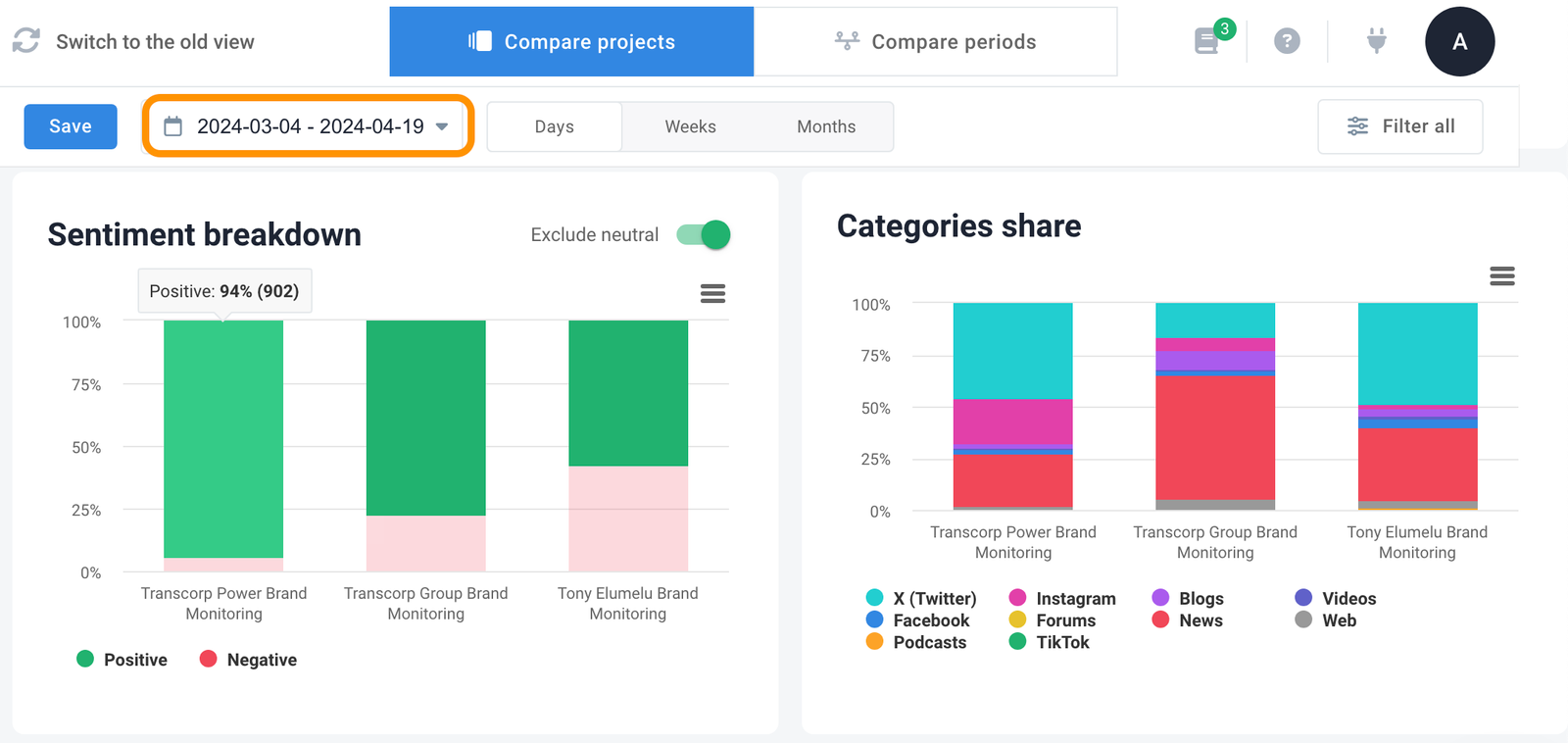
Task: Toggle TikTok legend item
Action: (x=1050, y=642)
